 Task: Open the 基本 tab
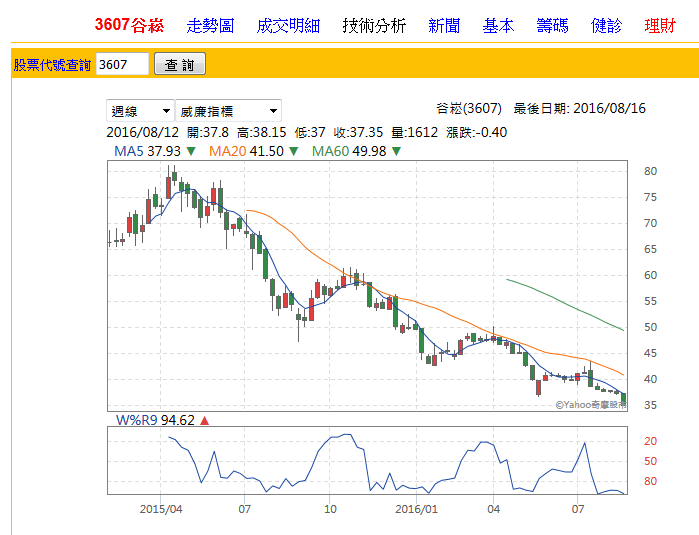(x=498, y=25)
